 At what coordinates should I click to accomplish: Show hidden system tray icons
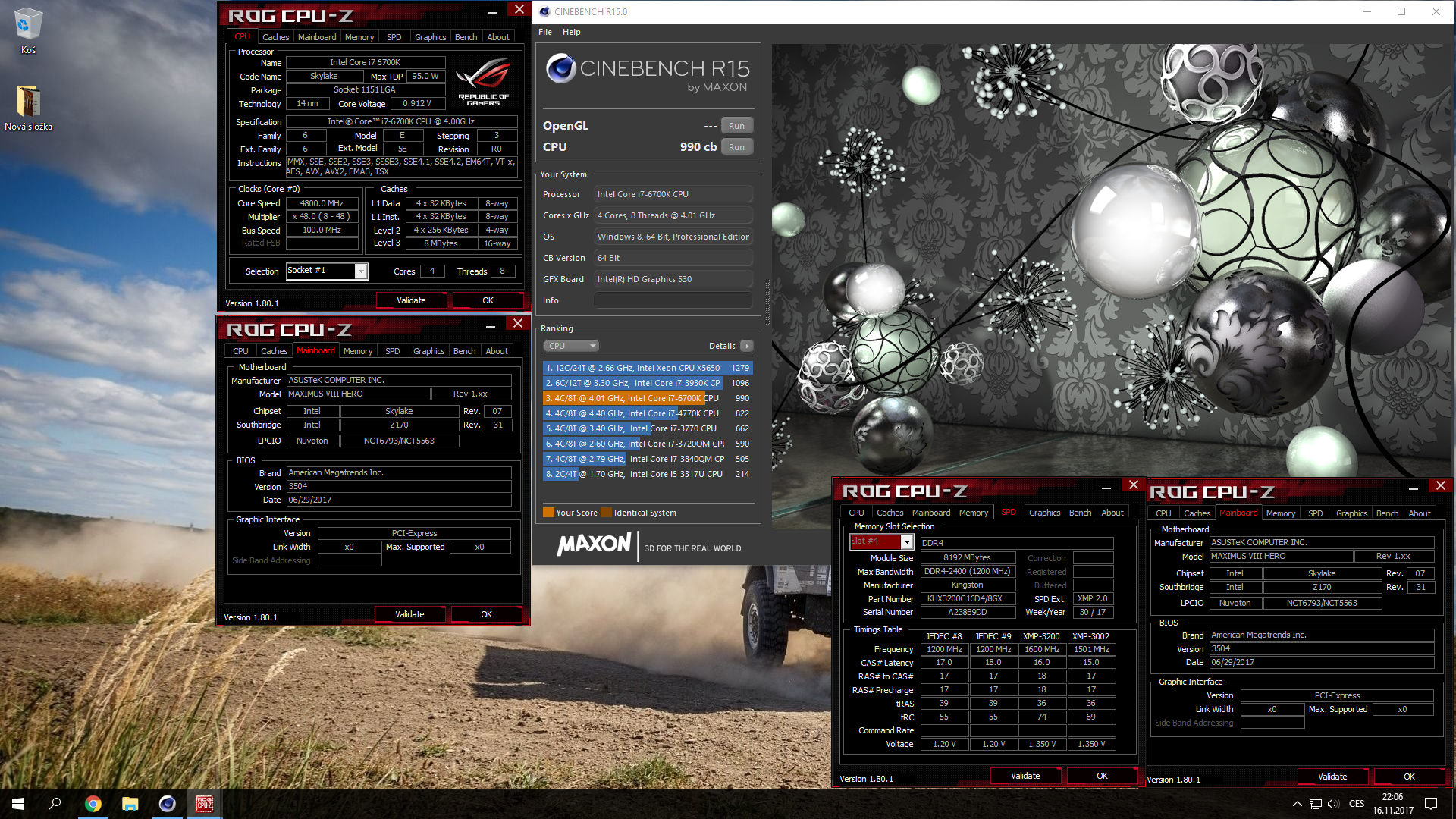click(x=1297, y=804)
